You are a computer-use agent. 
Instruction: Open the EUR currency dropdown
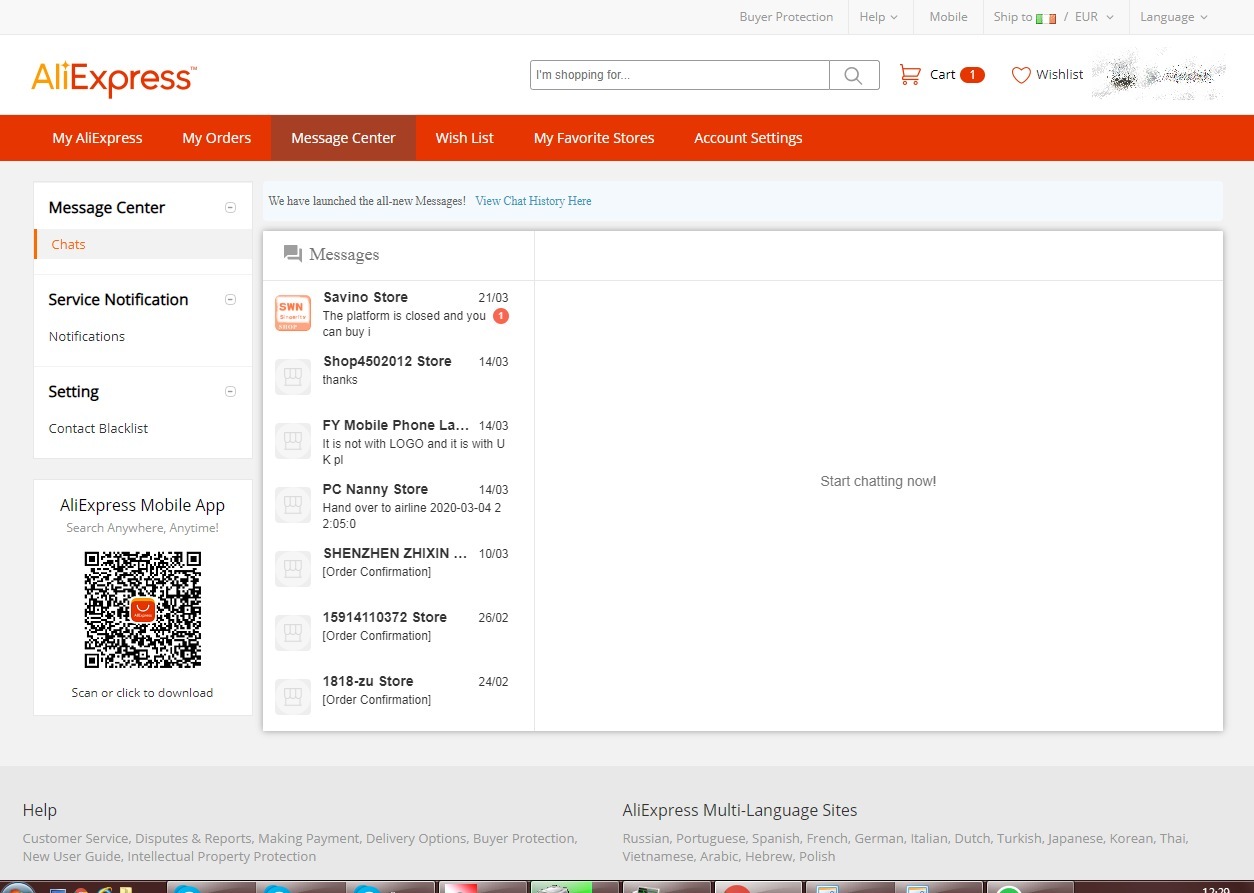(x=1094, y=17)
